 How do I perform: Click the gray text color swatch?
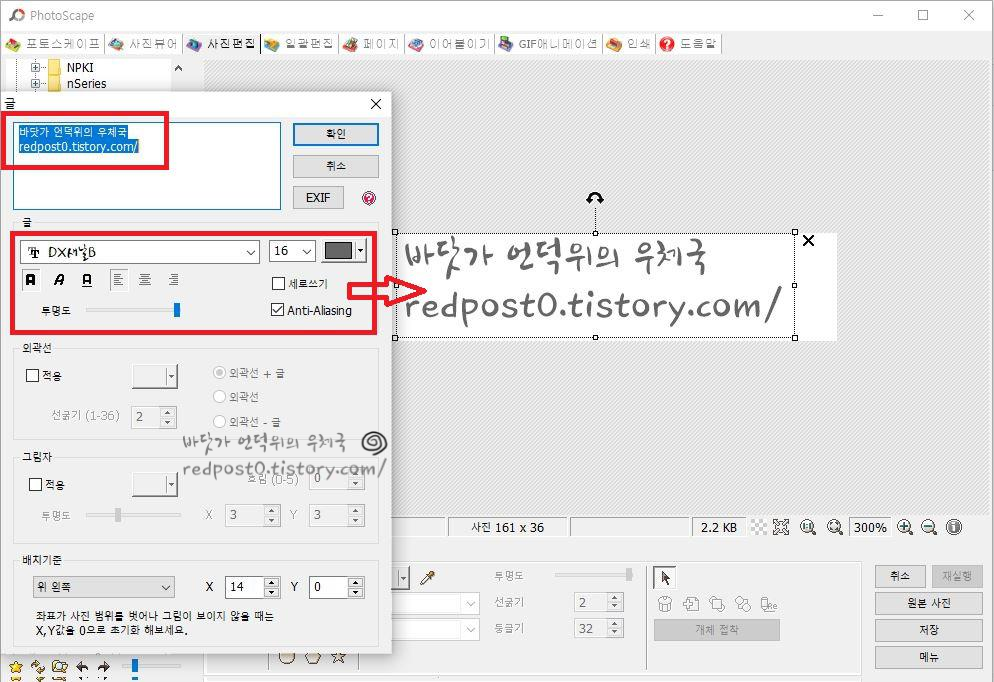[338, 251]
